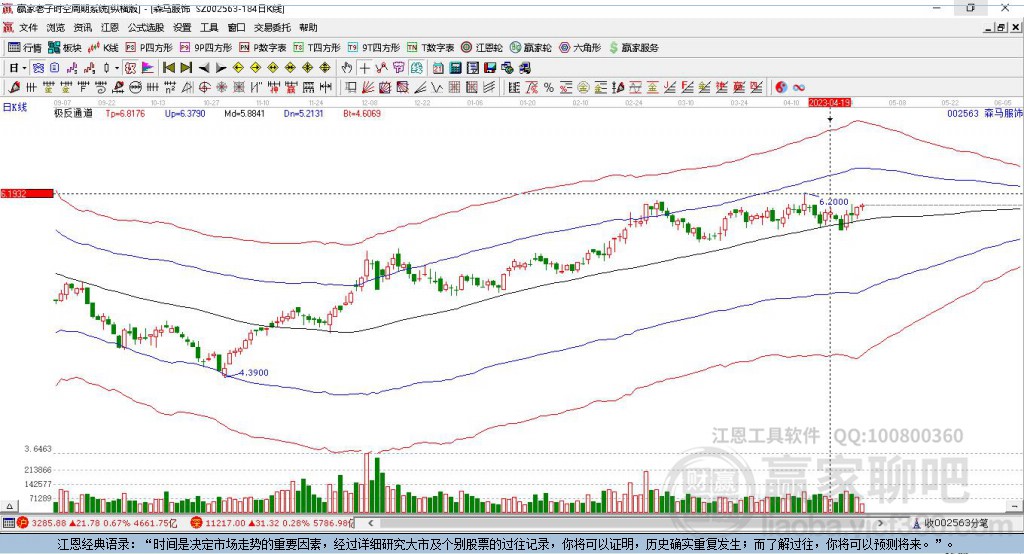Open the 设置 menu
The height and width of the screenshot is (554, 1024).
(182, 27)
